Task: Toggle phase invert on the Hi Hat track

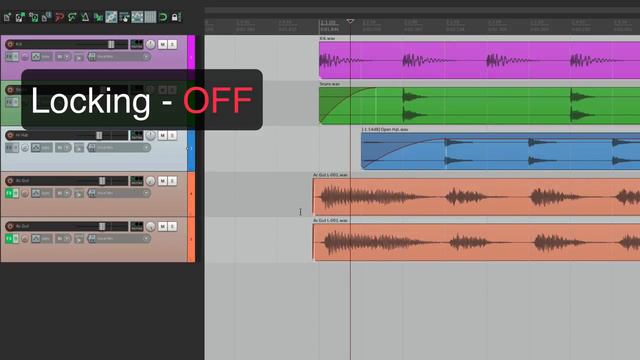Action: point(25,147)
